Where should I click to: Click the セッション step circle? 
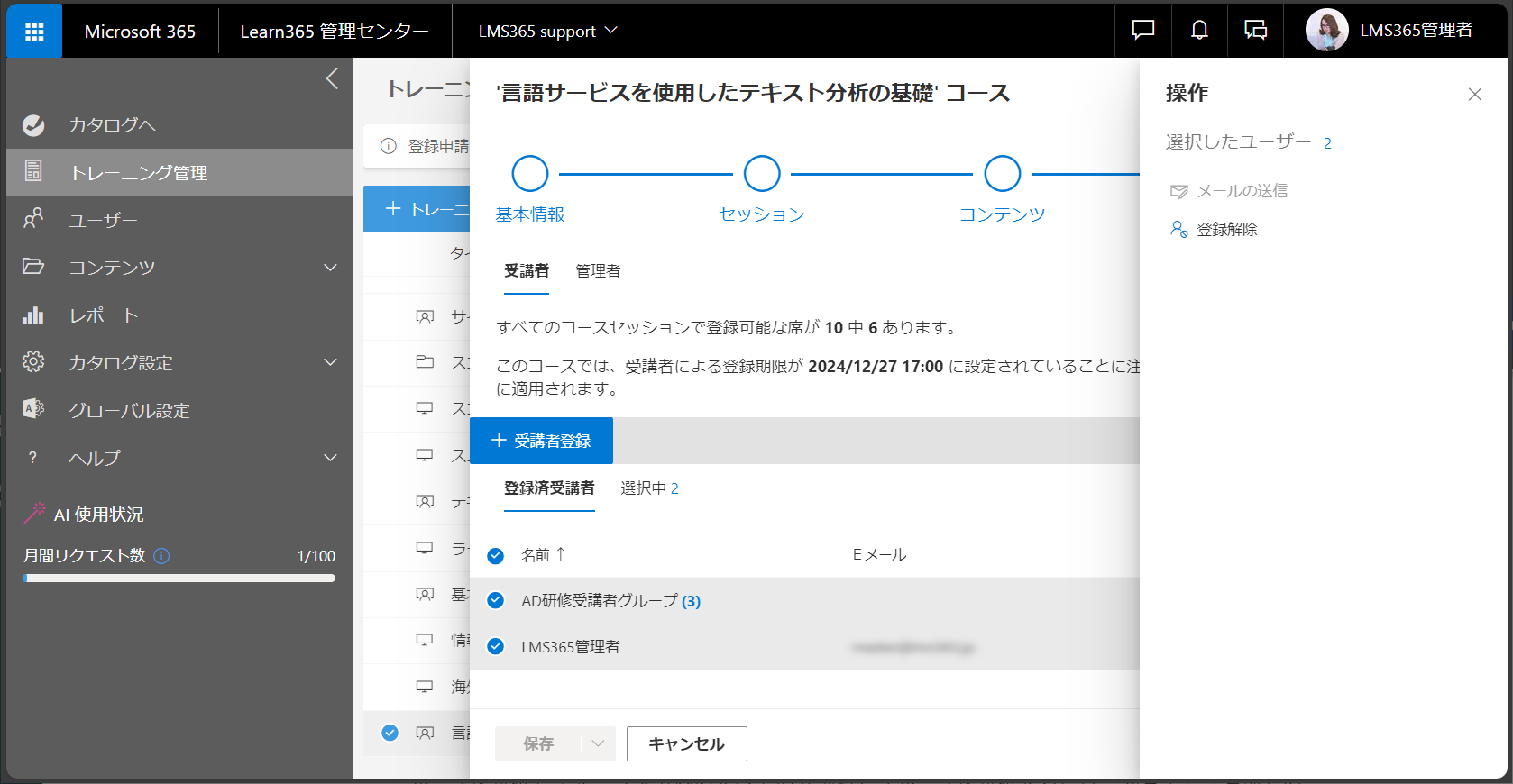tap(761, 174)
